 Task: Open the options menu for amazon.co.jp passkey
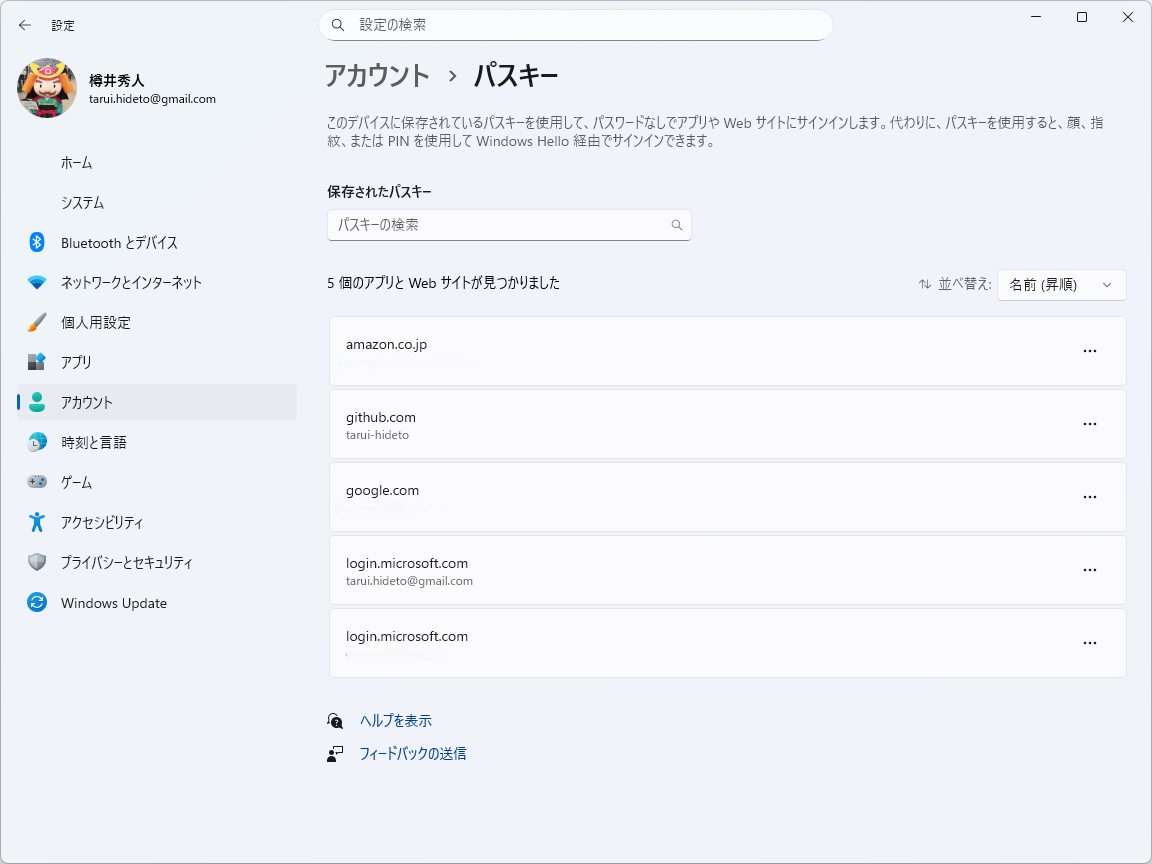coord(1089,350)
